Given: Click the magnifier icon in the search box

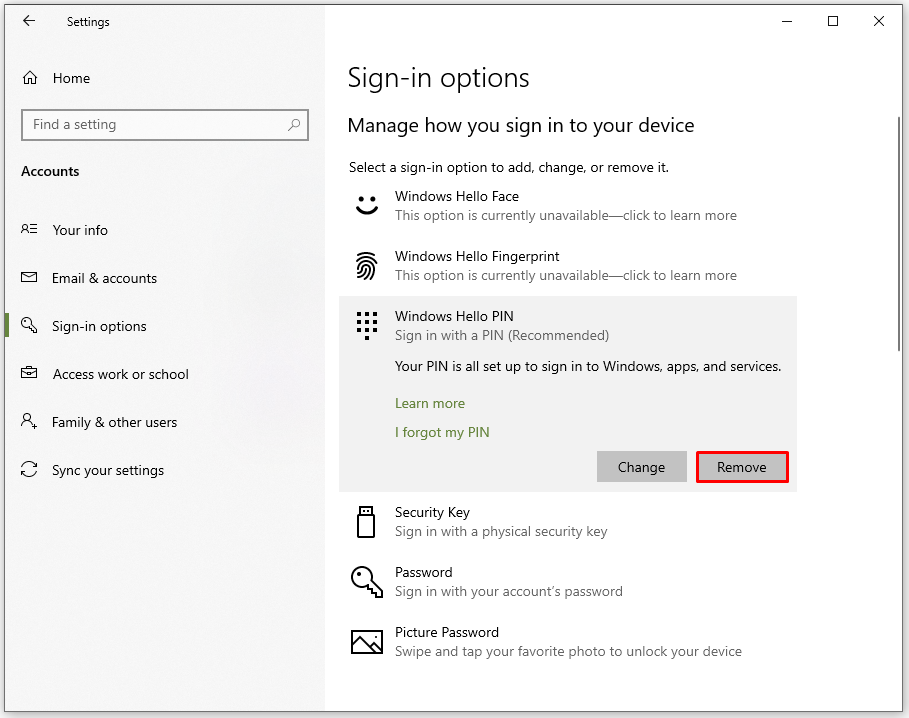Looking at the screenshot, I should click(294, 125).
